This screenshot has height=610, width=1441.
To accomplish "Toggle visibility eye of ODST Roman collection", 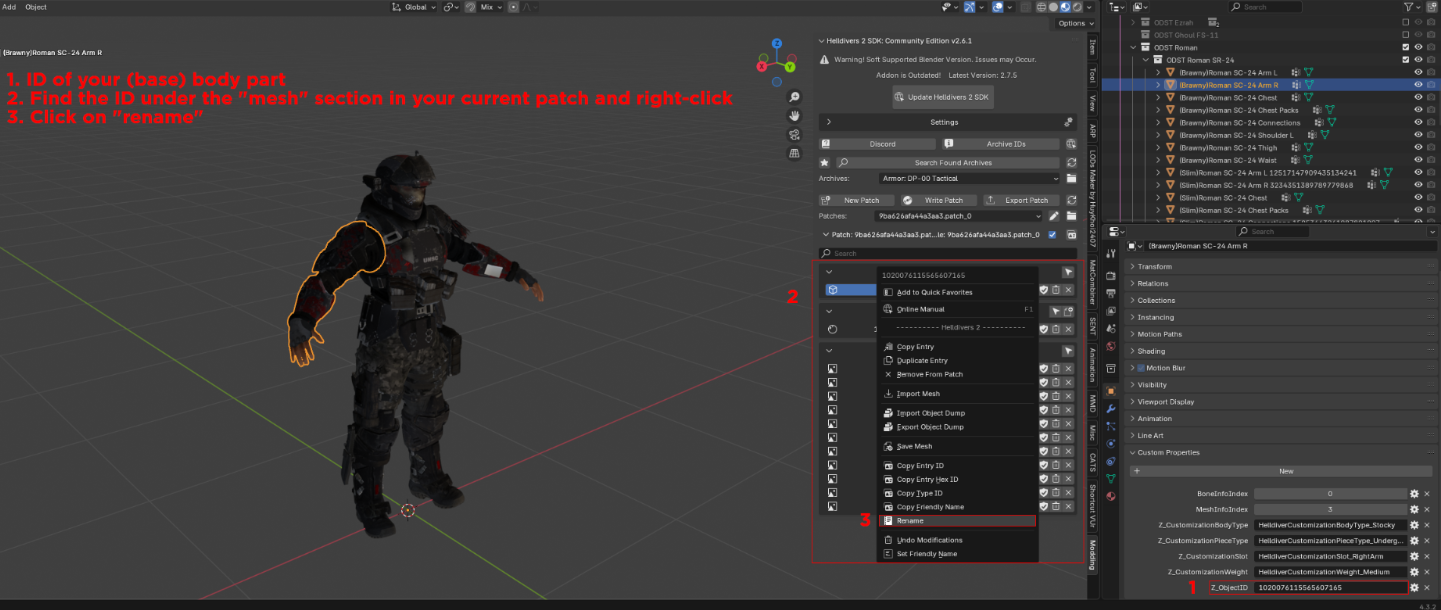I will coord(1418,47).
